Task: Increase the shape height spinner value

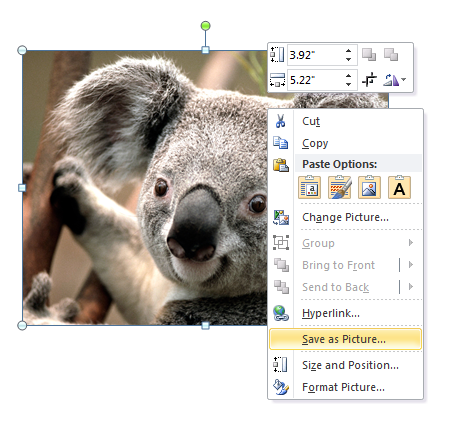Action: click(x=348, y=51)
